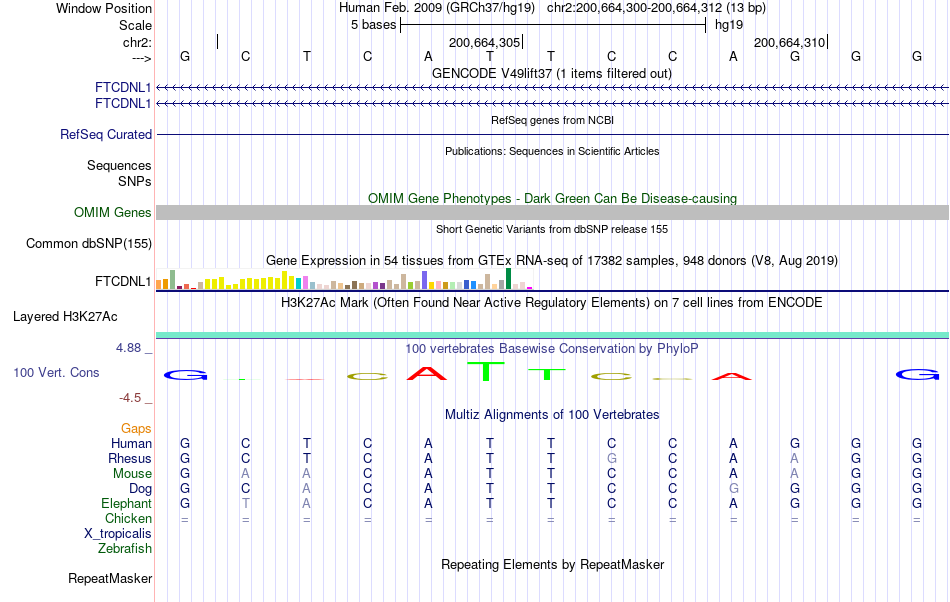This screenshot has width=950, height=602.
Task: Click the gray OMIM Genes item bar
Action: 552,212
